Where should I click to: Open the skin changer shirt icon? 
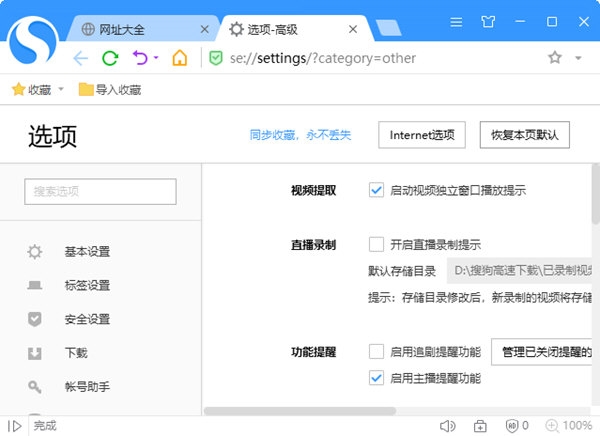pos(487,21)
